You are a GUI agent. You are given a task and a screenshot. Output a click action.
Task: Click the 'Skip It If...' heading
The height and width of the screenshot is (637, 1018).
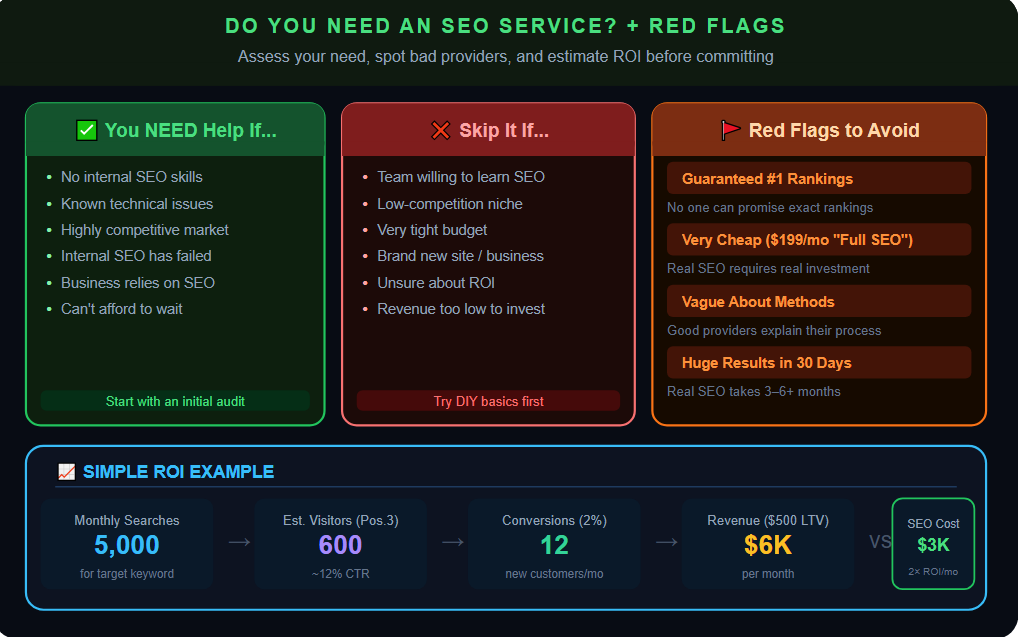[504, 131]
